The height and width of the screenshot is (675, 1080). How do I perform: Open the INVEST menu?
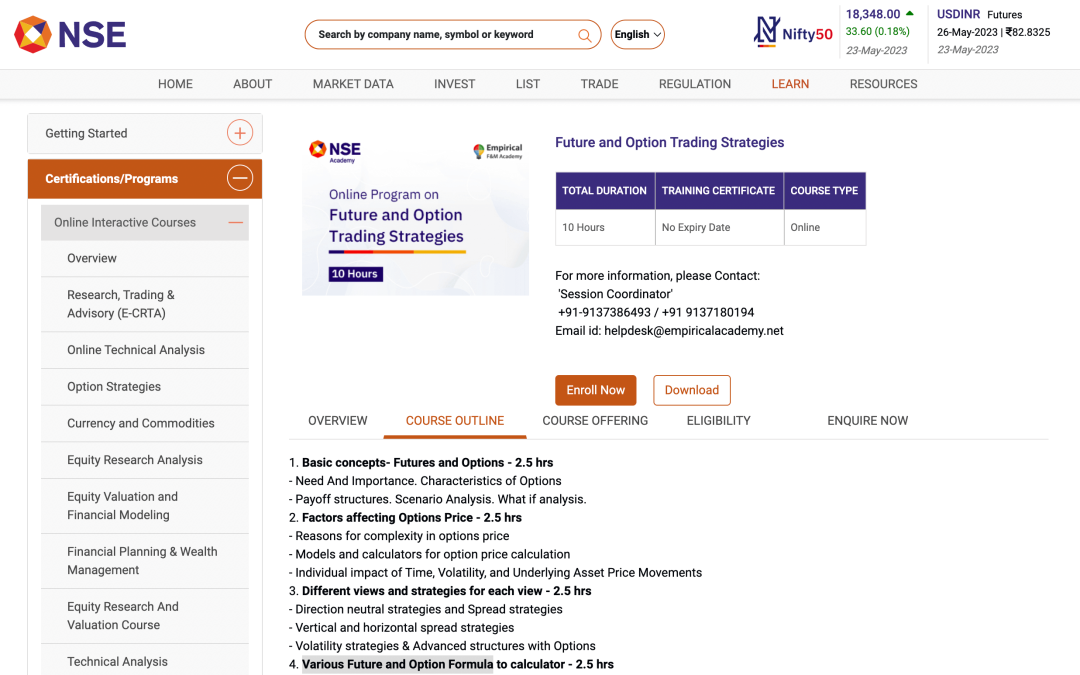coord(455,84)
